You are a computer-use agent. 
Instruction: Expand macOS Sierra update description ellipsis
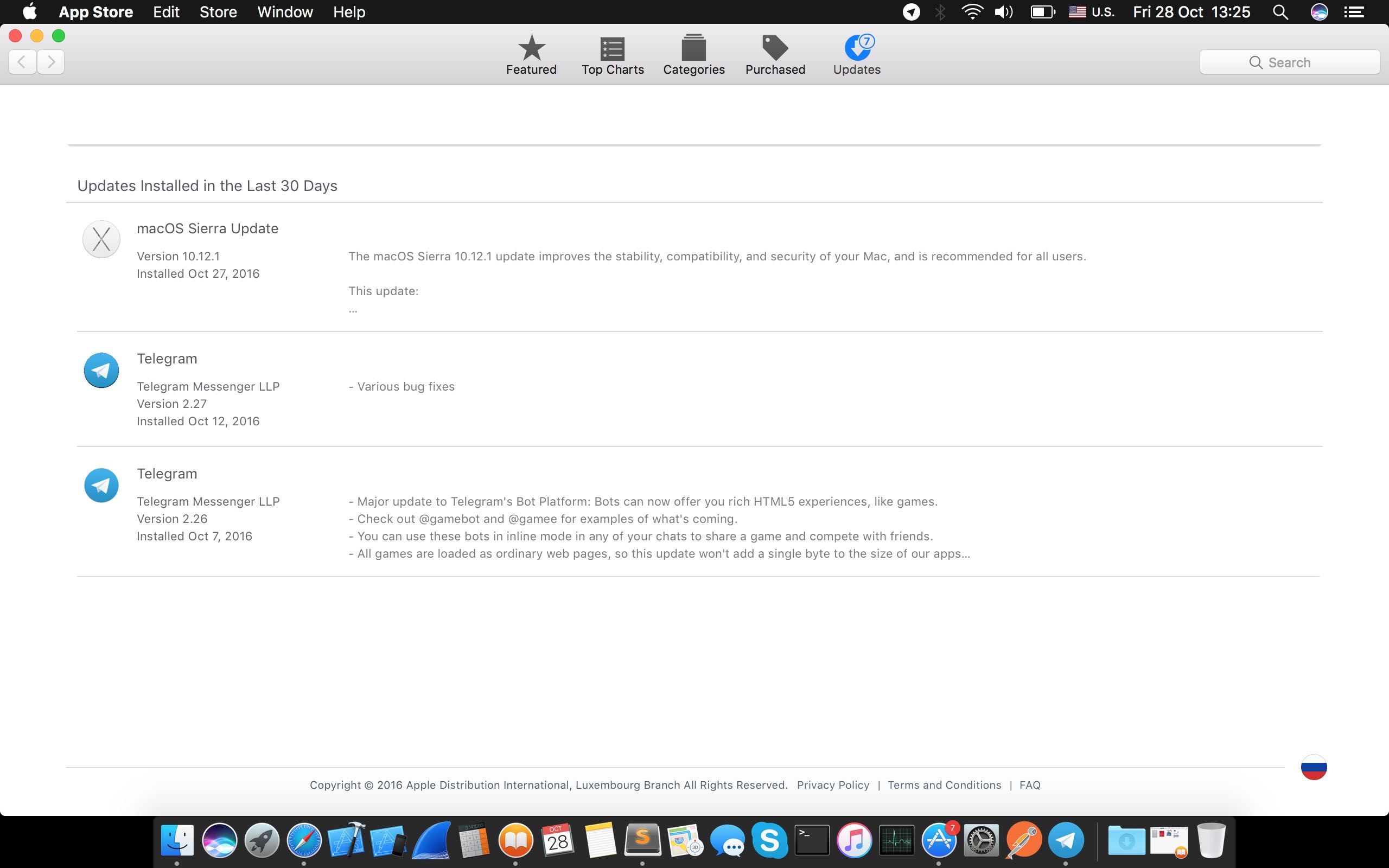tap(353, 309)
